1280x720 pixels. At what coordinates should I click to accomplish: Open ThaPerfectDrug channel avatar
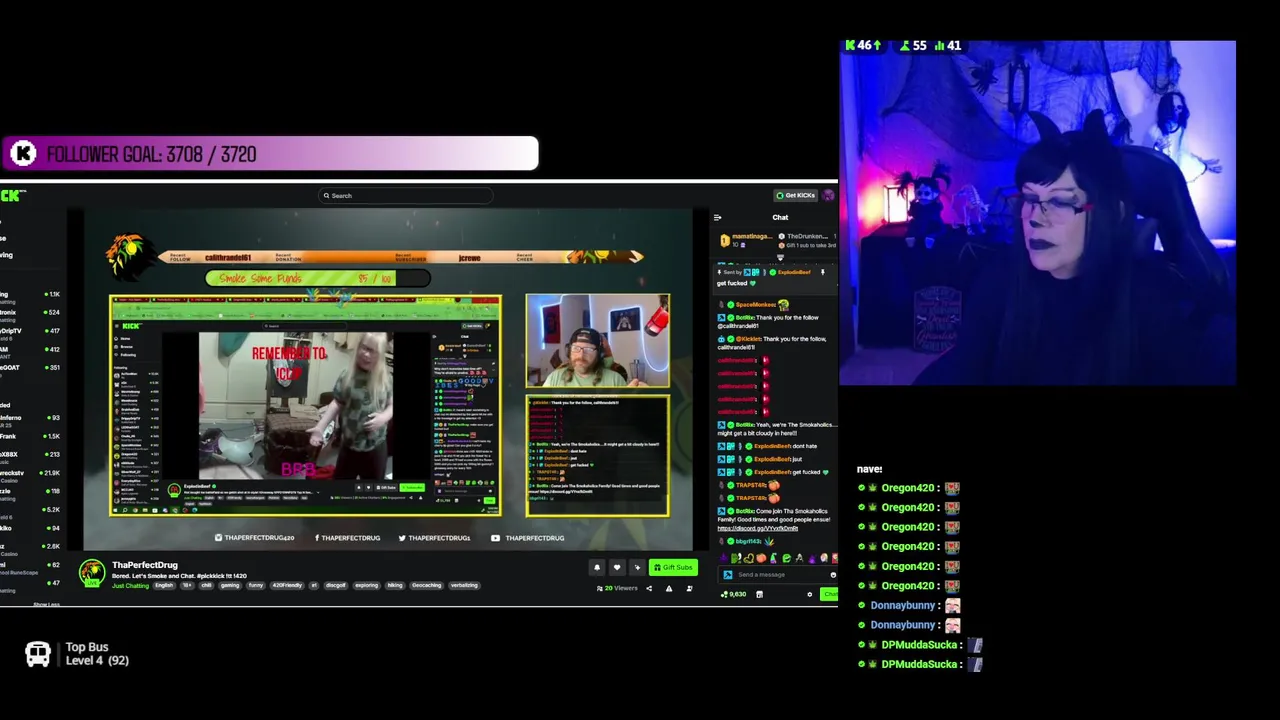[x=92, y=573]
